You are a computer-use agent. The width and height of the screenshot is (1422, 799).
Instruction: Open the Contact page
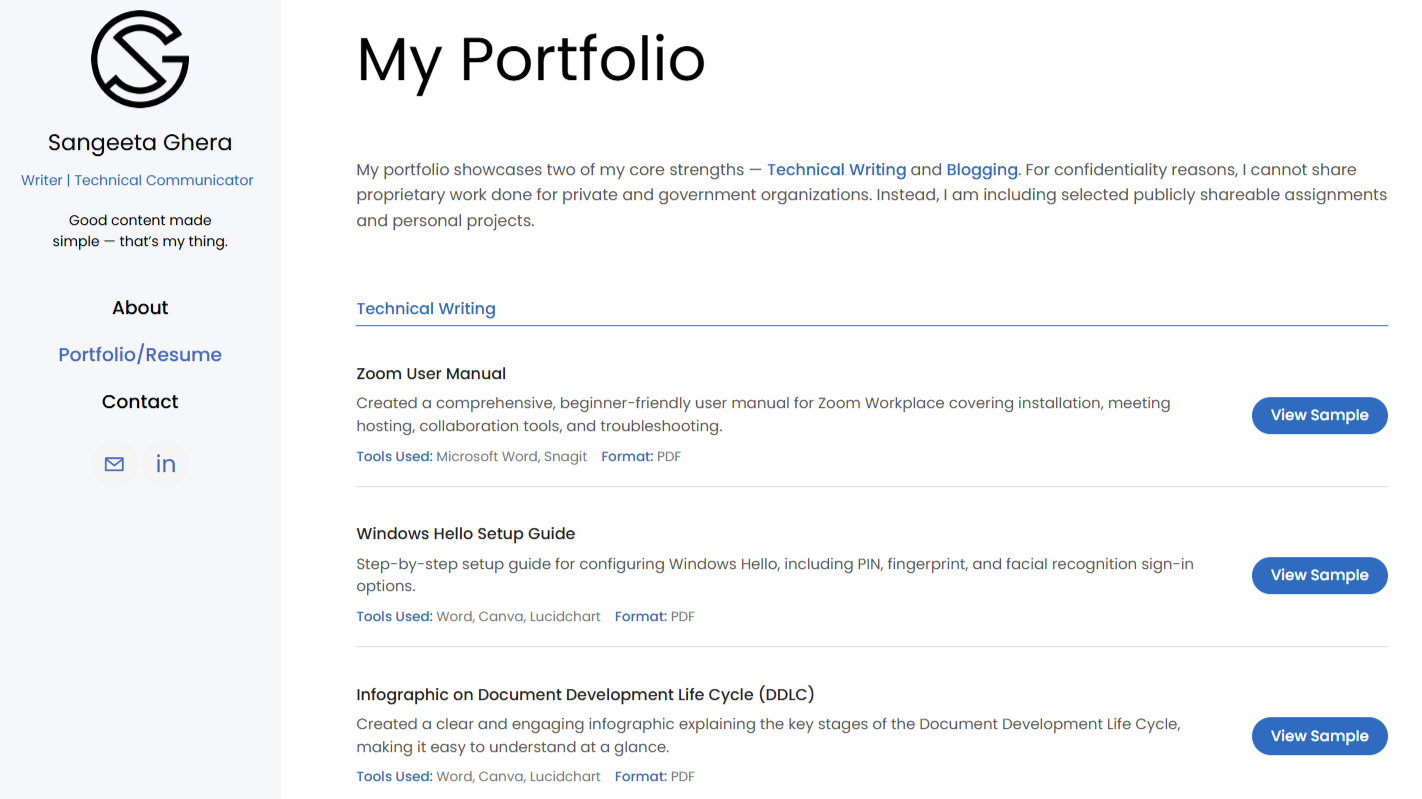140,402
